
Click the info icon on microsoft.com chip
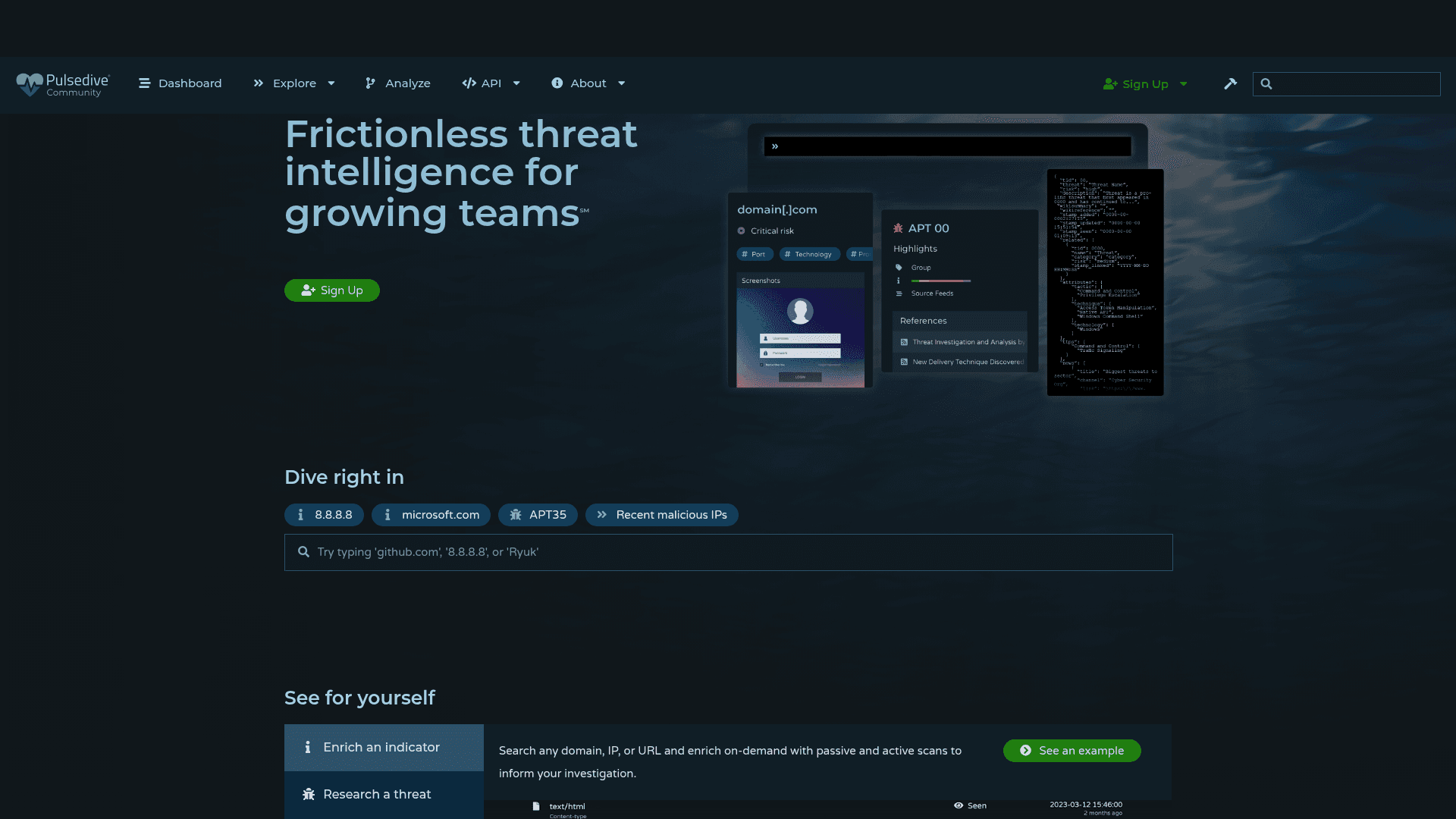pos(388,515)
